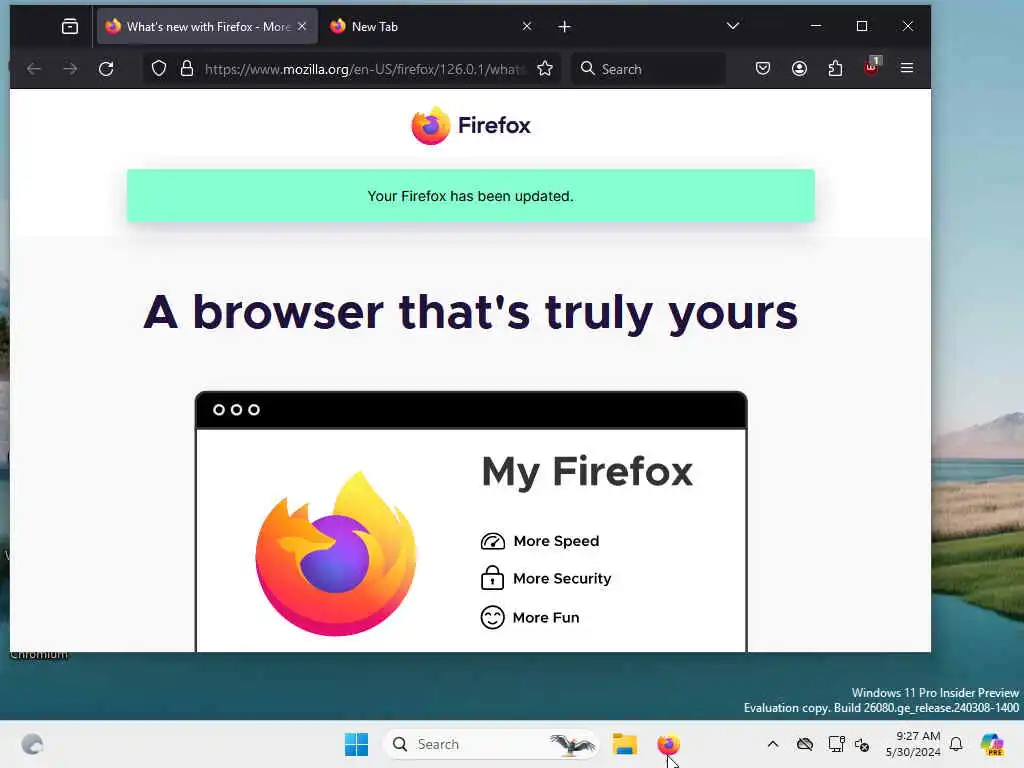Open the Firefox hamburger application menu
The image size is (1024, 768).
[x=907, y=68]
